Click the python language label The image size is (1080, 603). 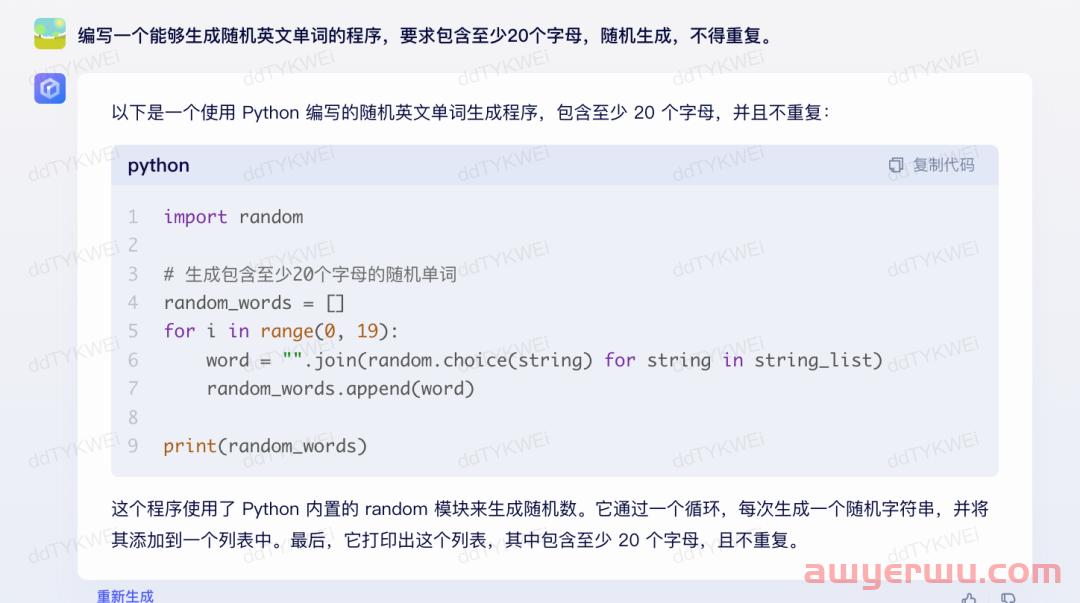(158, 165)
